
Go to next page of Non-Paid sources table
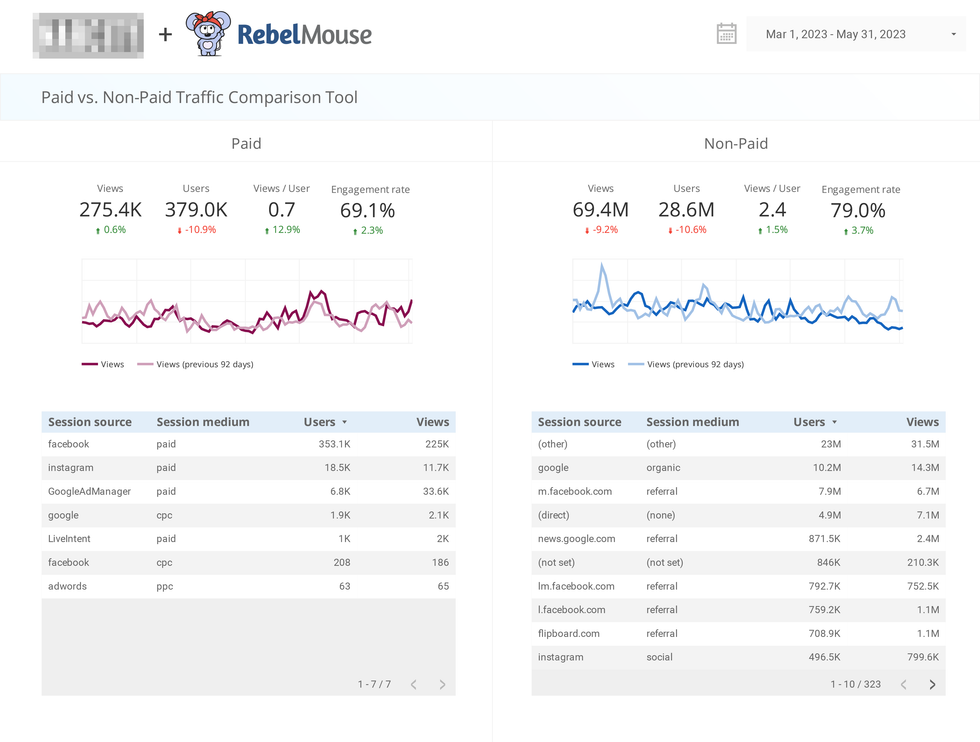coord(932,684)
